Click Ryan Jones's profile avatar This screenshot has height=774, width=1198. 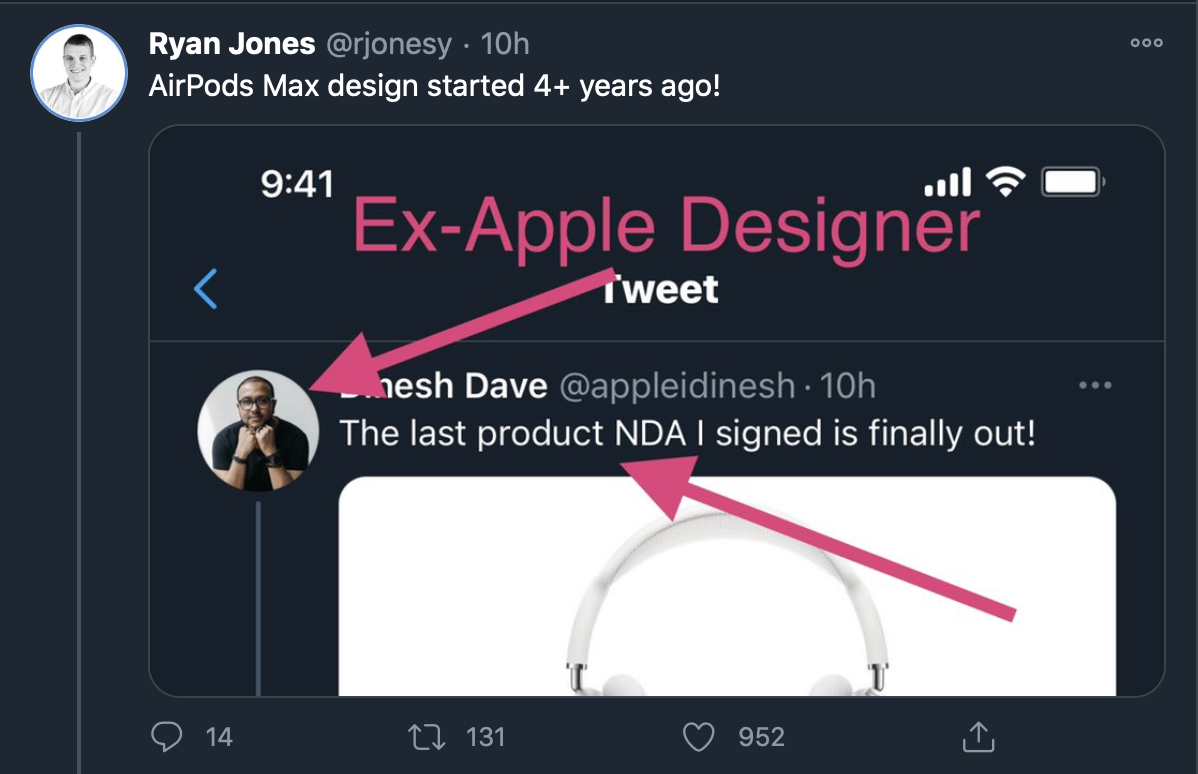79,73
